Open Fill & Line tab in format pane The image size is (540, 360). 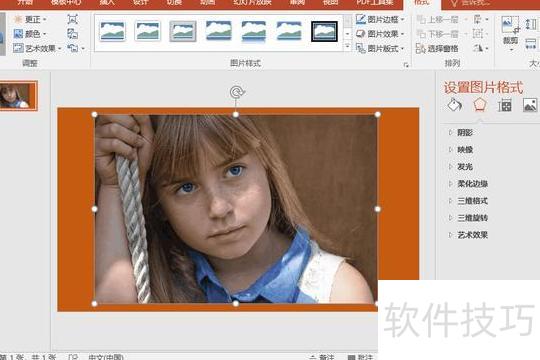point(455,105)
